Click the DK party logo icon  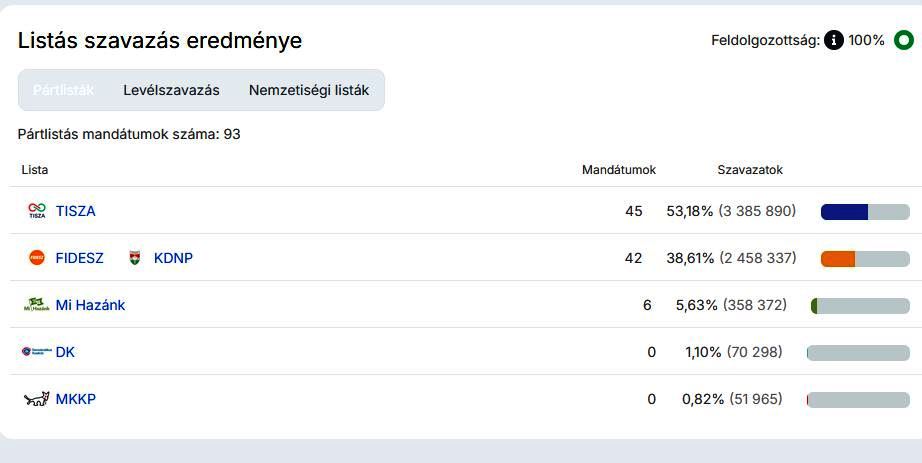[x=36, y=352]
